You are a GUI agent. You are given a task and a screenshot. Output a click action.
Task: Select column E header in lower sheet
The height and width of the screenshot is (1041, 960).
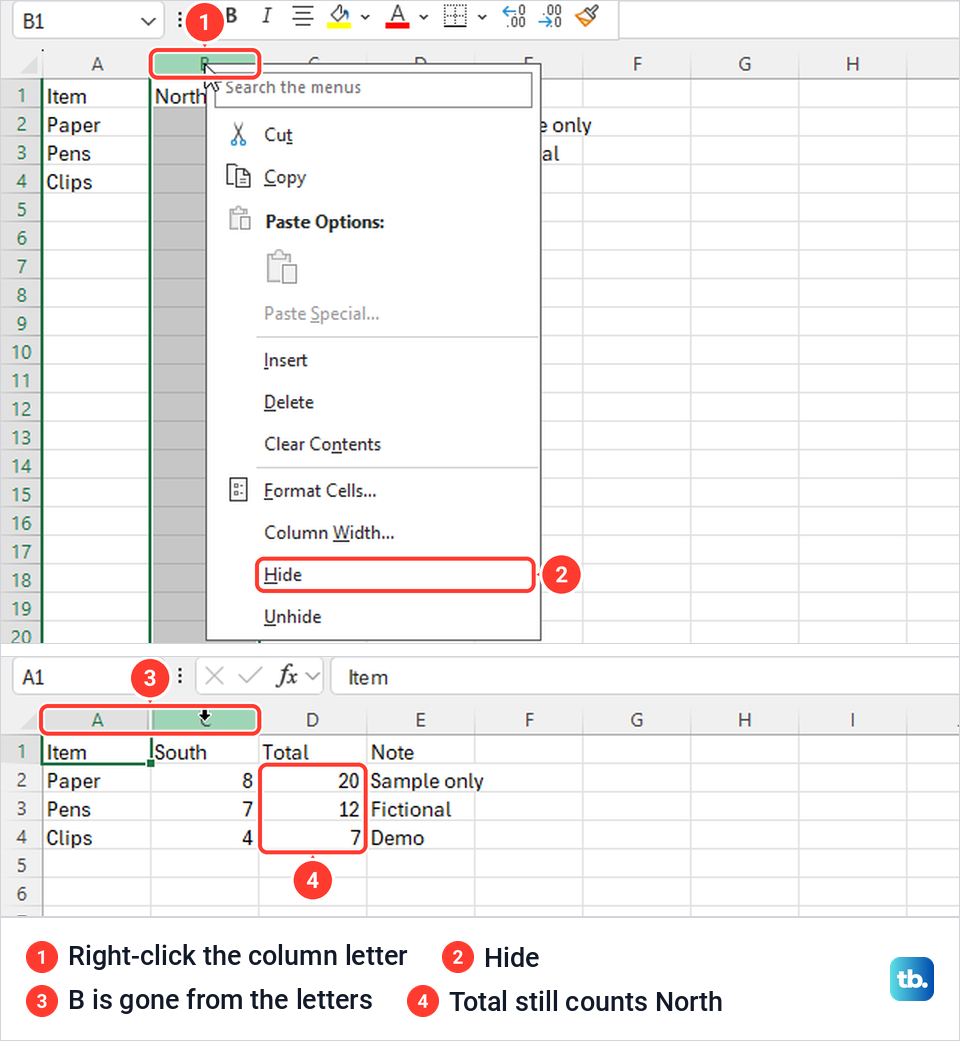(x=420, y=720)
